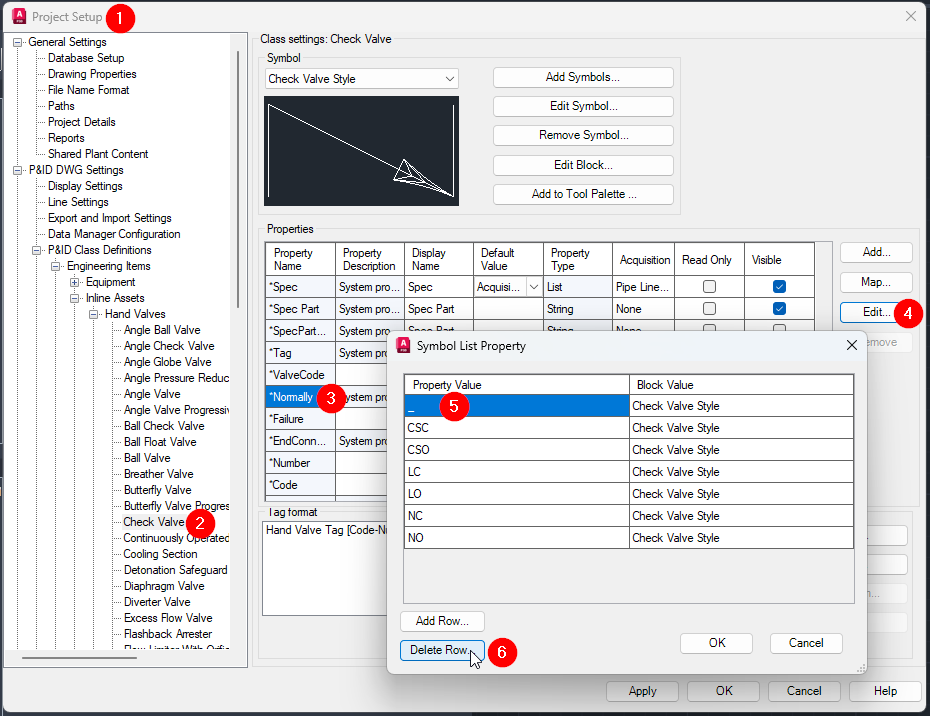Click the Edit Block button

tap(583, 165)
